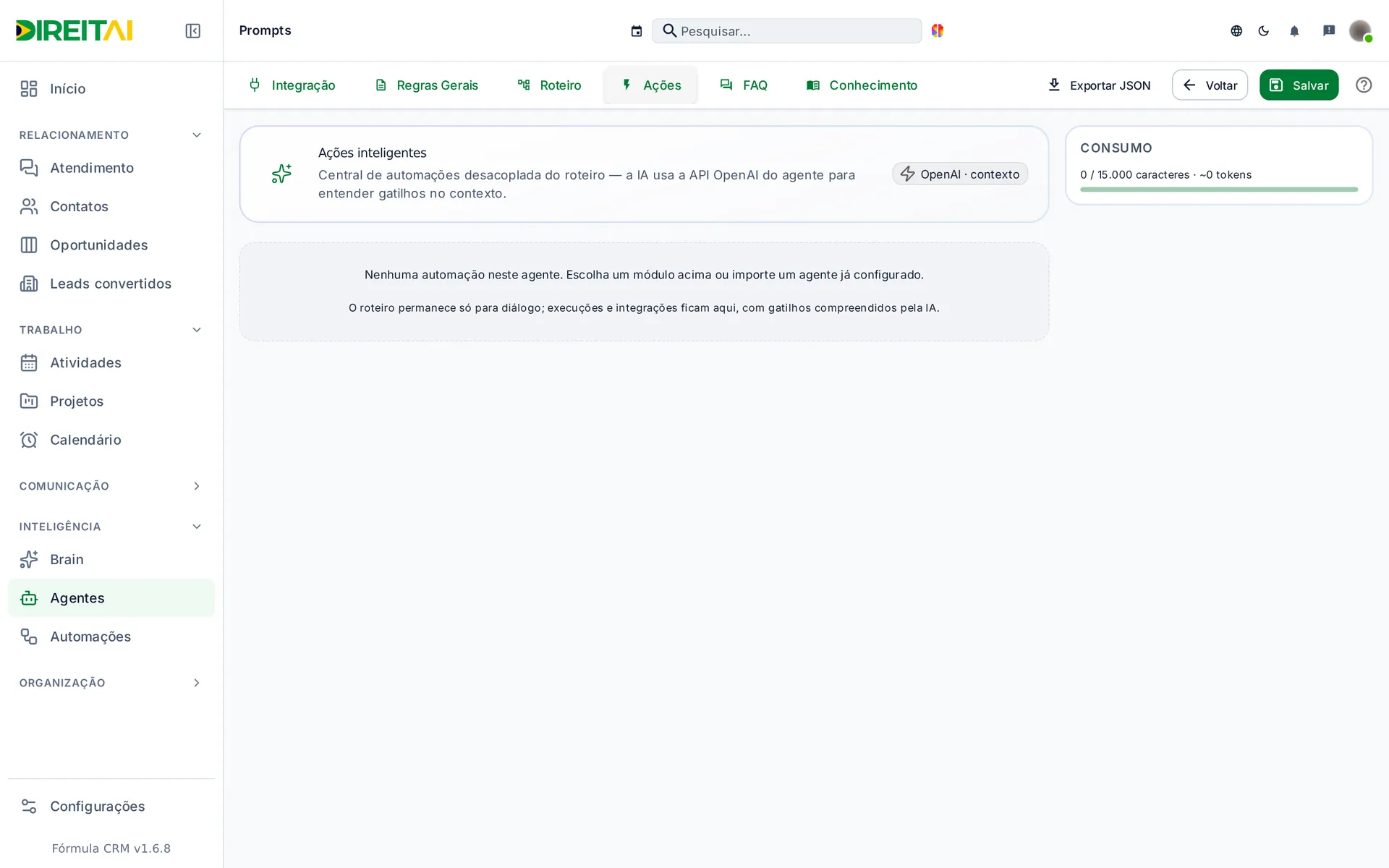Open Brain in the sidebar

pos(111,559)
